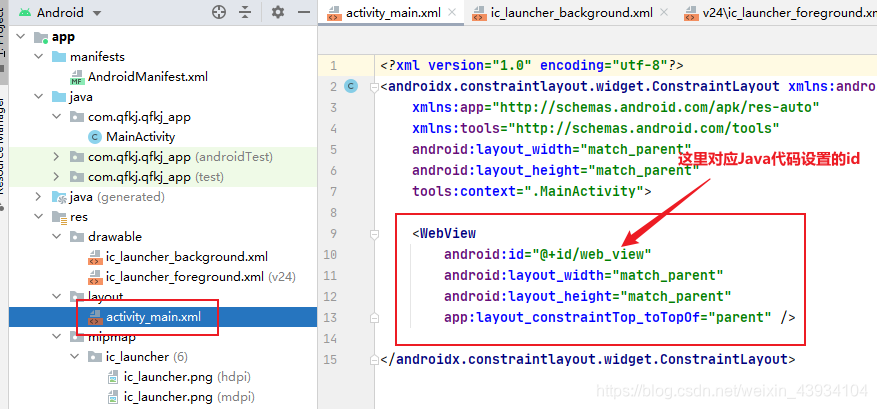Select ic_launcher_background.xml in the tree

coord(187,257)
